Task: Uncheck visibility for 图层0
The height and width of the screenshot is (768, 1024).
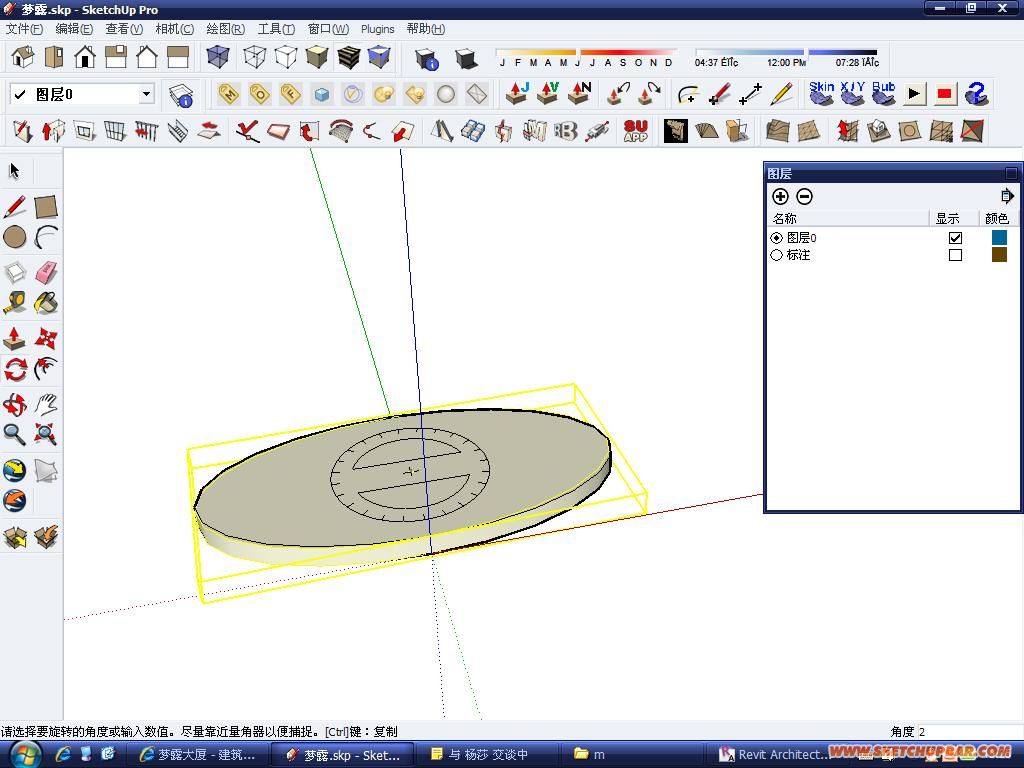Action: coord(955,238)
